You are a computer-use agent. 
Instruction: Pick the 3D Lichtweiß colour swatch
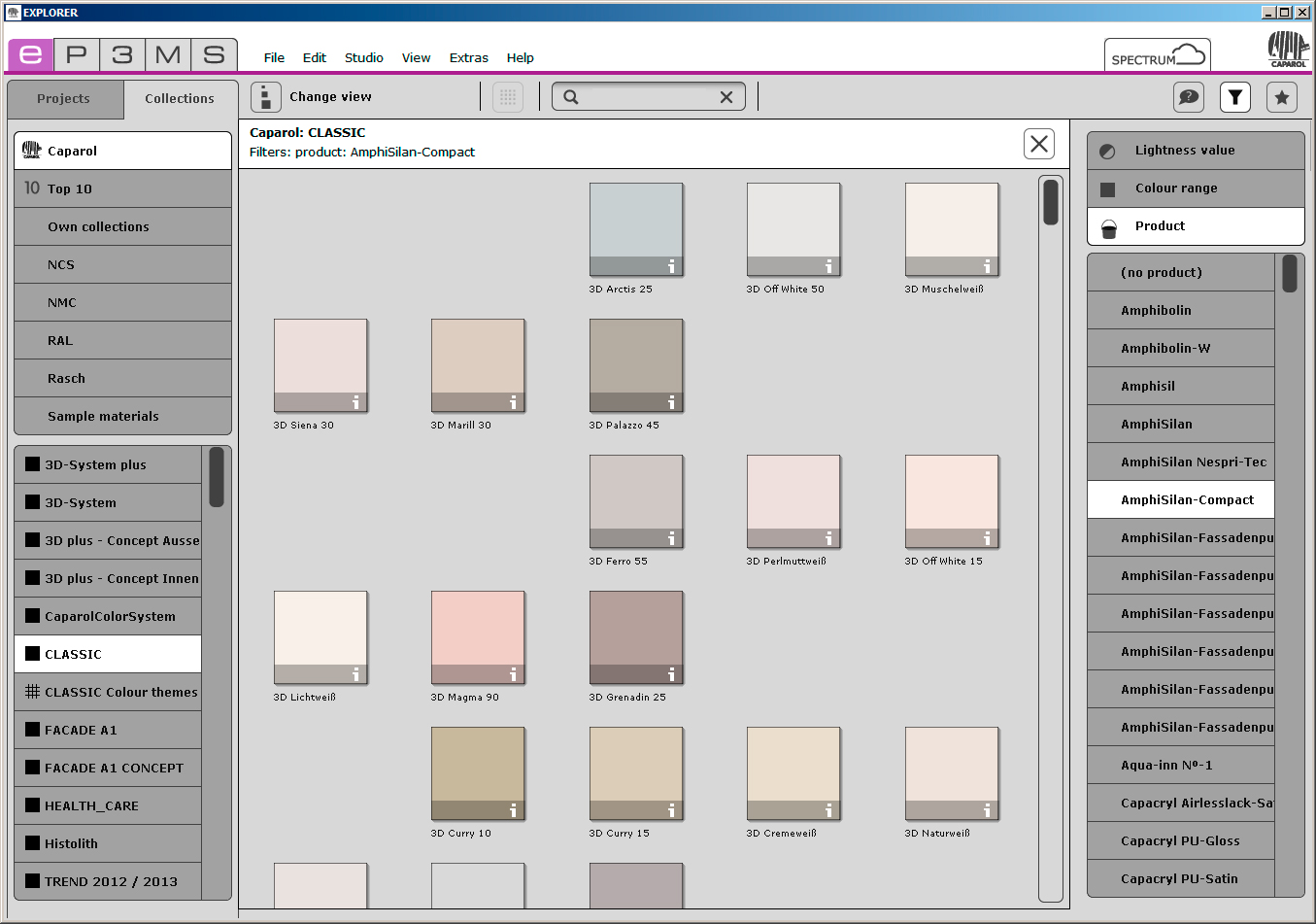pyautogui.click(x=321, y=637)
